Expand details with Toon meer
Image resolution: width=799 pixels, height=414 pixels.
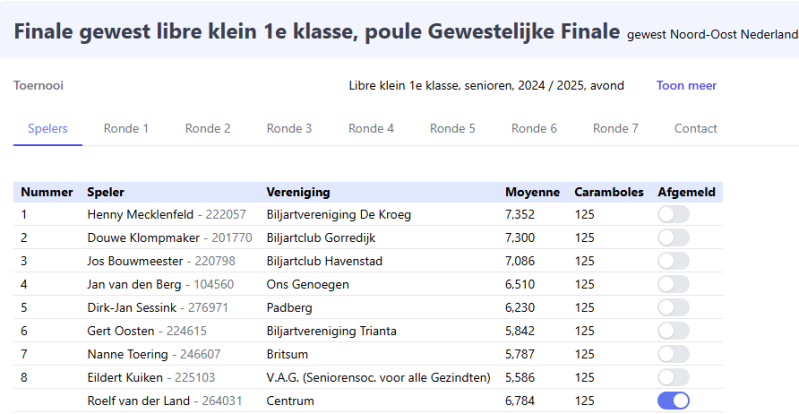[686, 86]
